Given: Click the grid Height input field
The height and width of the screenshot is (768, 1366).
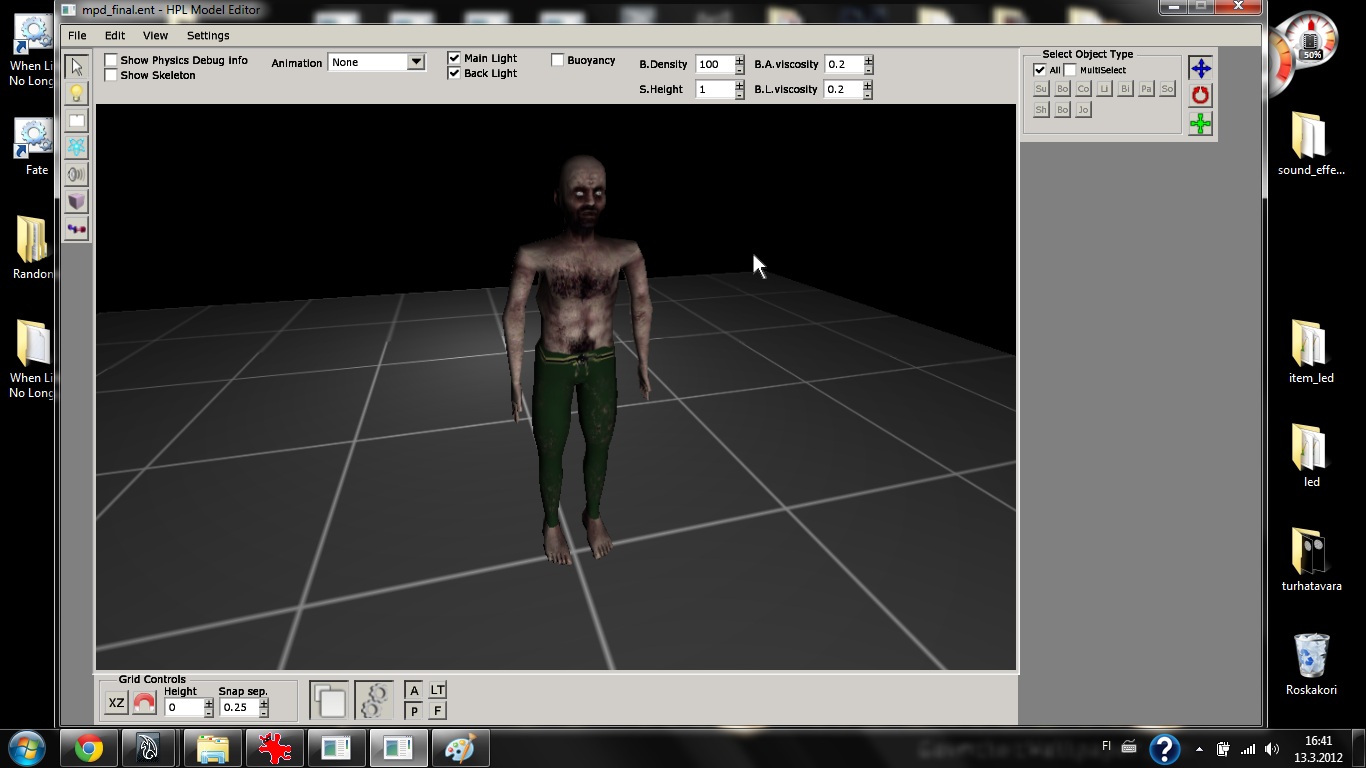Looking at the screenshot, I should pyautogui.click(x=183, y=707).
